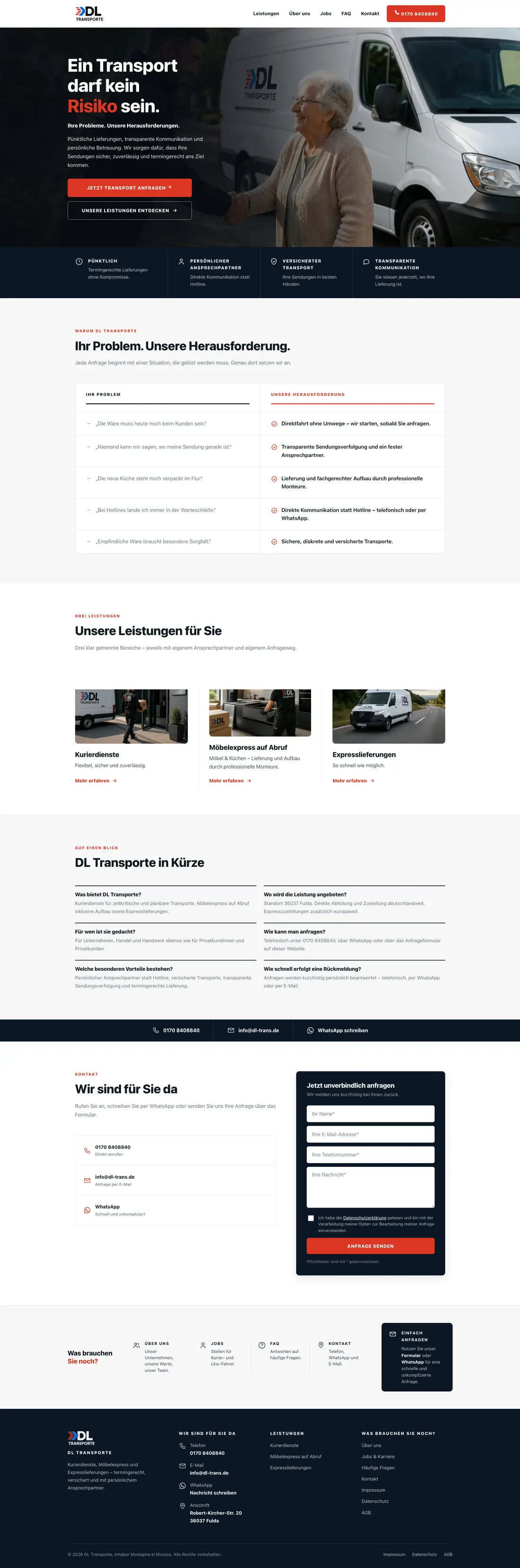The width and height of the screenshot is (520, 1568).
Task: Focus the Ihre Telefonnummer field
Action: click(370, 1155)
